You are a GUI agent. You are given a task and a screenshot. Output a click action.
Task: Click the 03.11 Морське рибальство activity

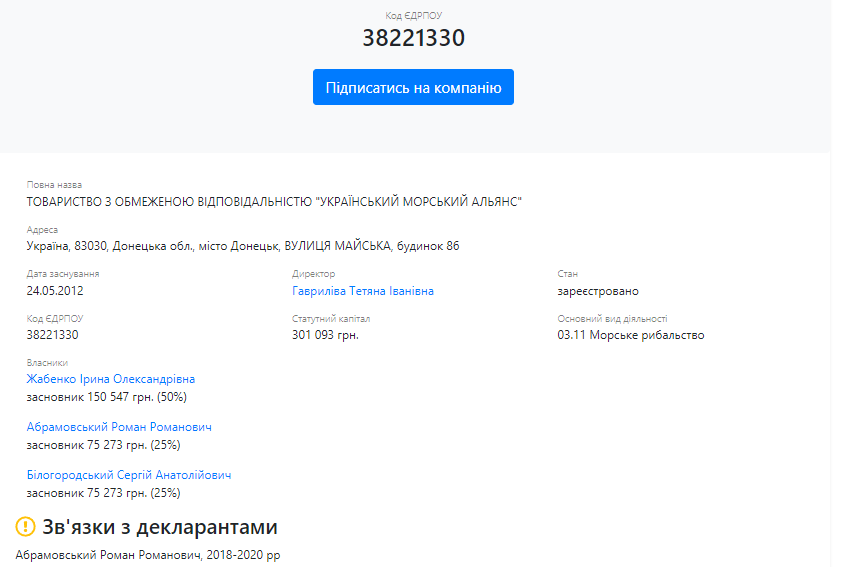coord(630,335)
